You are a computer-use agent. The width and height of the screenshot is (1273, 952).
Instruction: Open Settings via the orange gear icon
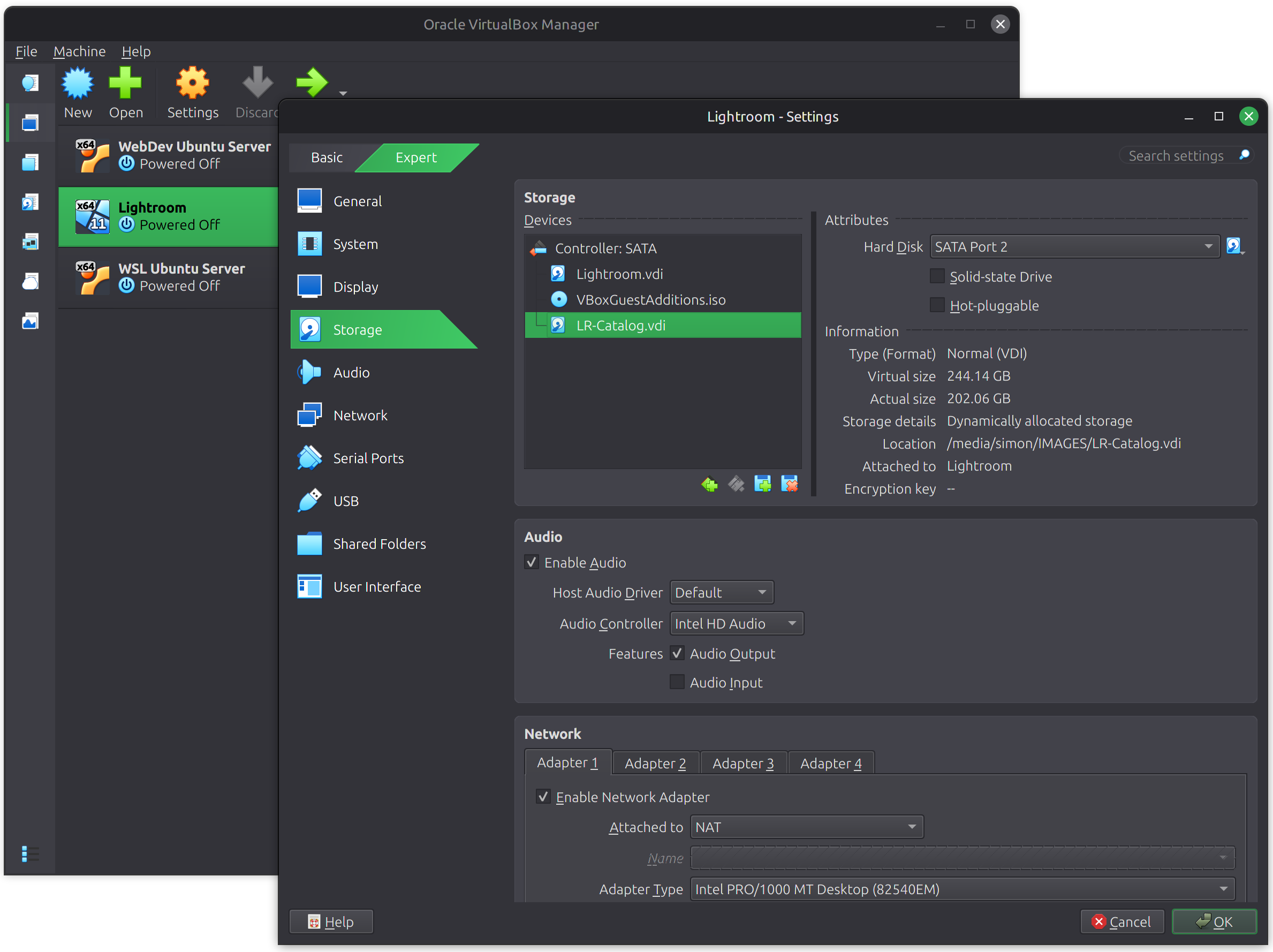coord(192,84)
